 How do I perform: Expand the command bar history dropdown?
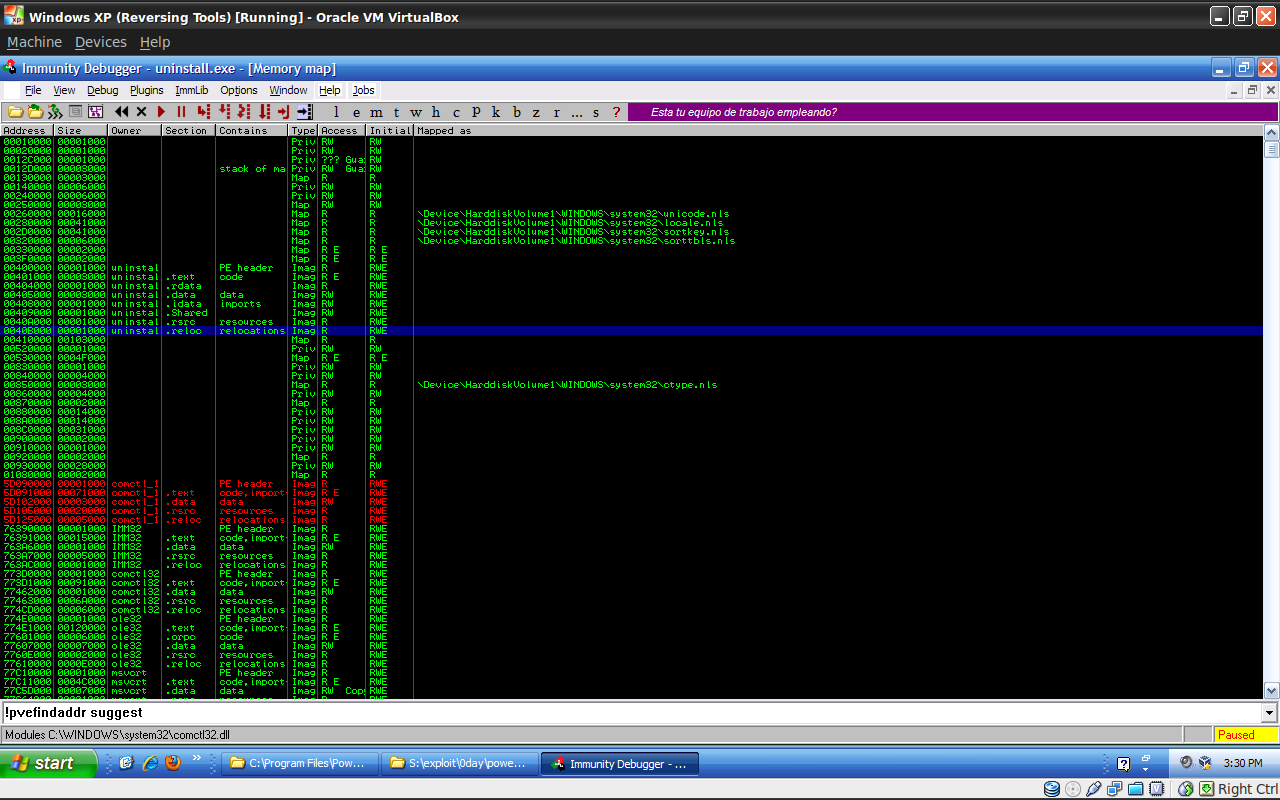point(1270,713)
